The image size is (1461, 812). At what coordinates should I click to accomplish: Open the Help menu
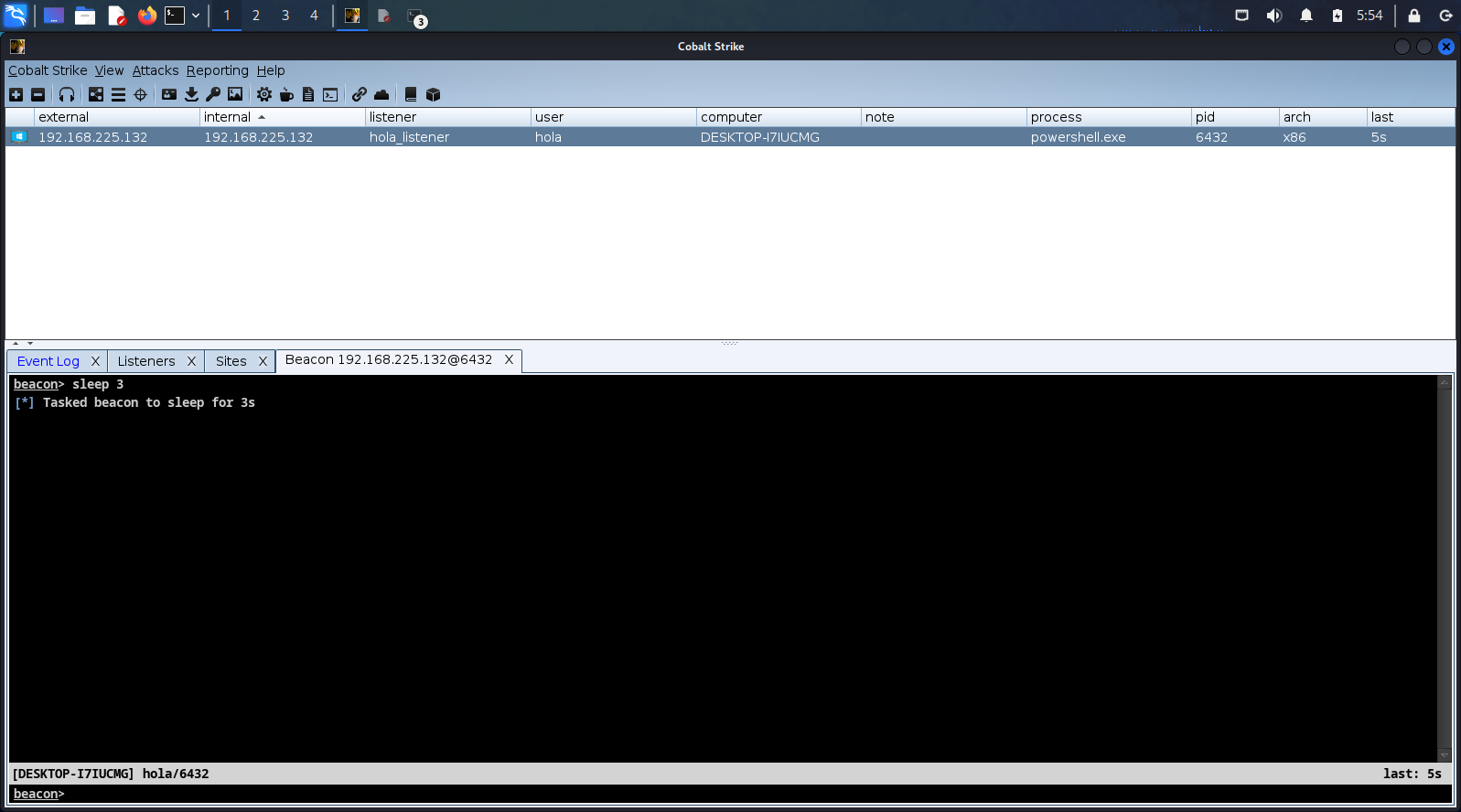coord(271,70)
